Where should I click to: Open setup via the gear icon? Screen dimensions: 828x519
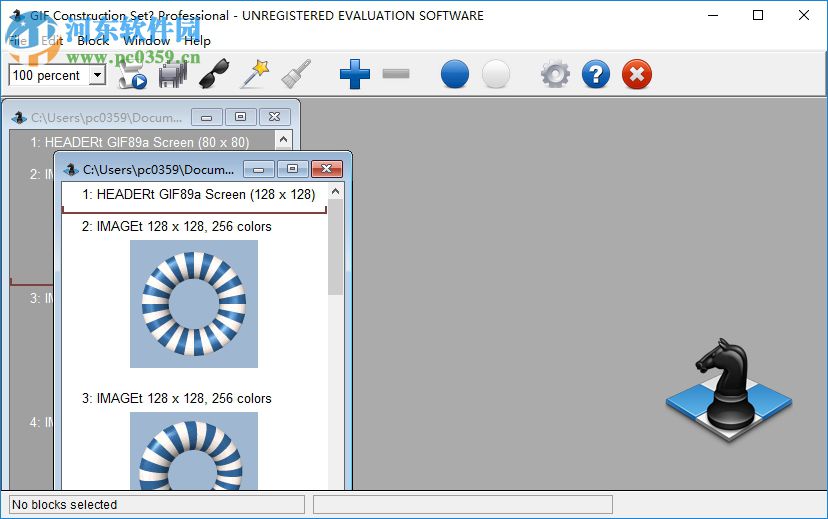pyautogui.click(x=555, y=74)
